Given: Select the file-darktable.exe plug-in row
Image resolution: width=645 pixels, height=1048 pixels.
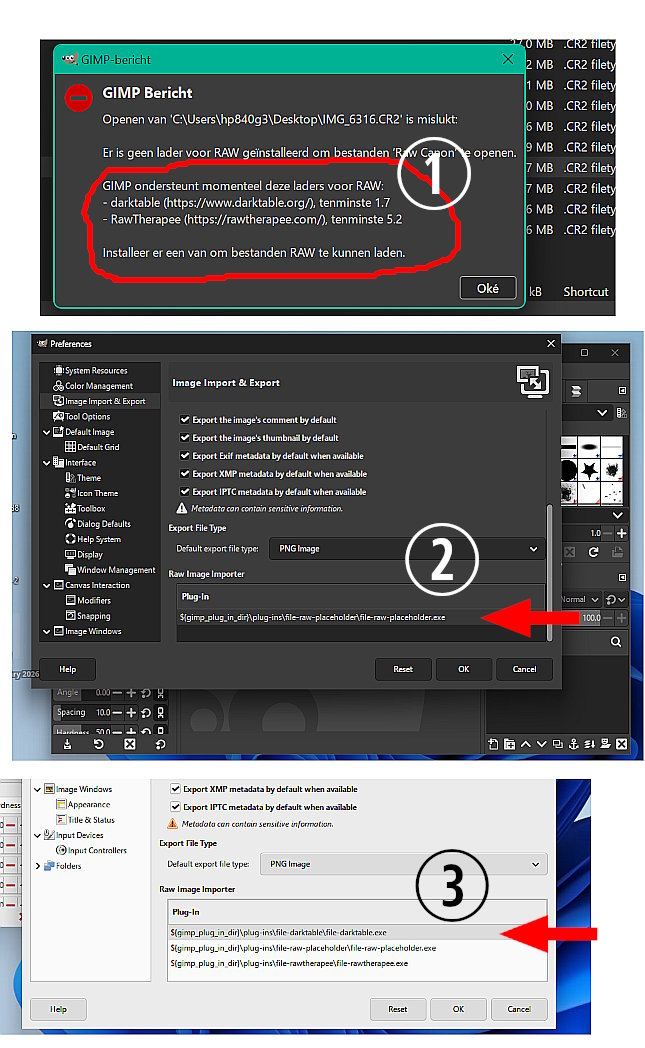Looking at the screenshot, I should [357, 932].
